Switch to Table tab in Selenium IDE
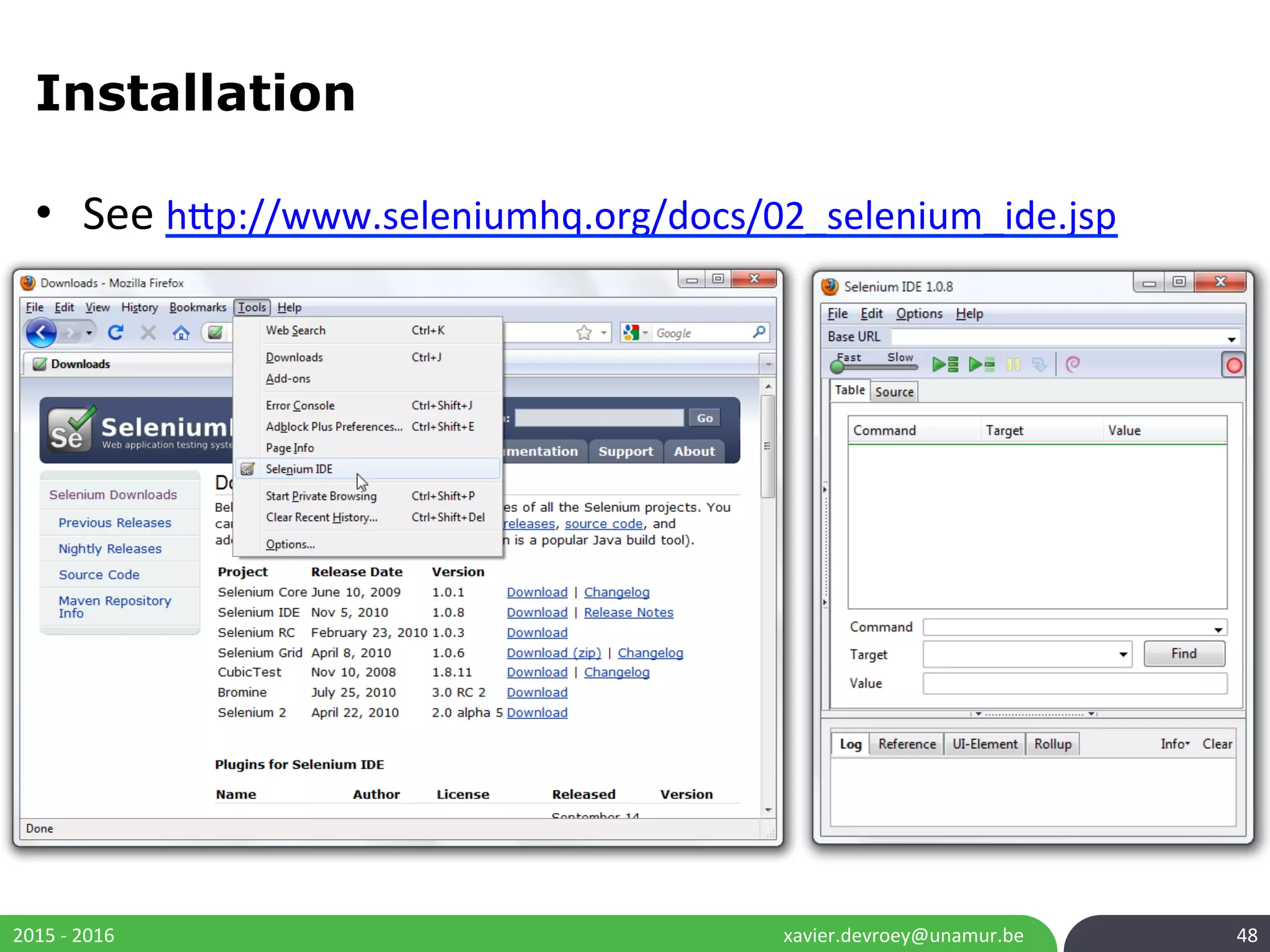Viewport: 1270px width, 952px height. point(850,390)
